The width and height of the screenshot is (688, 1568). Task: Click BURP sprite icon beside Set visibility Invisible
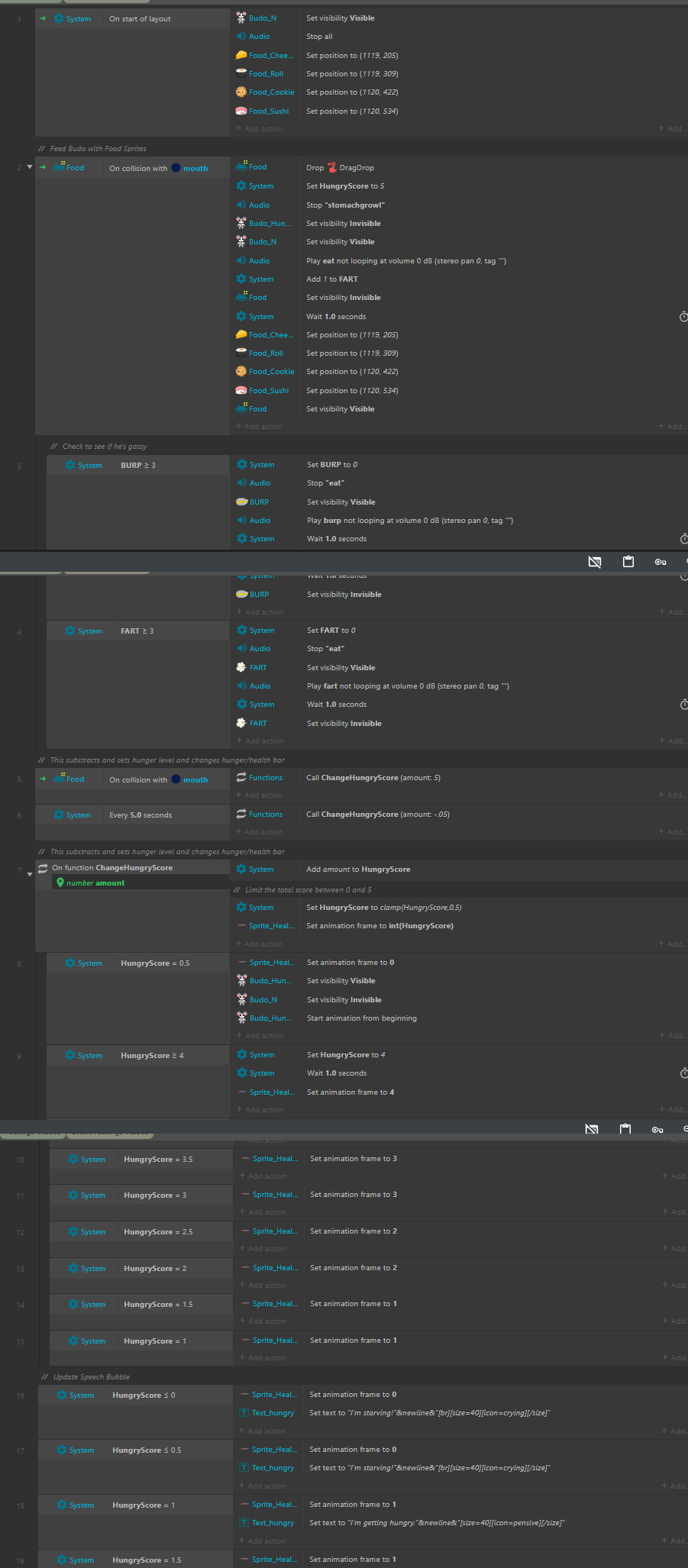242,594
